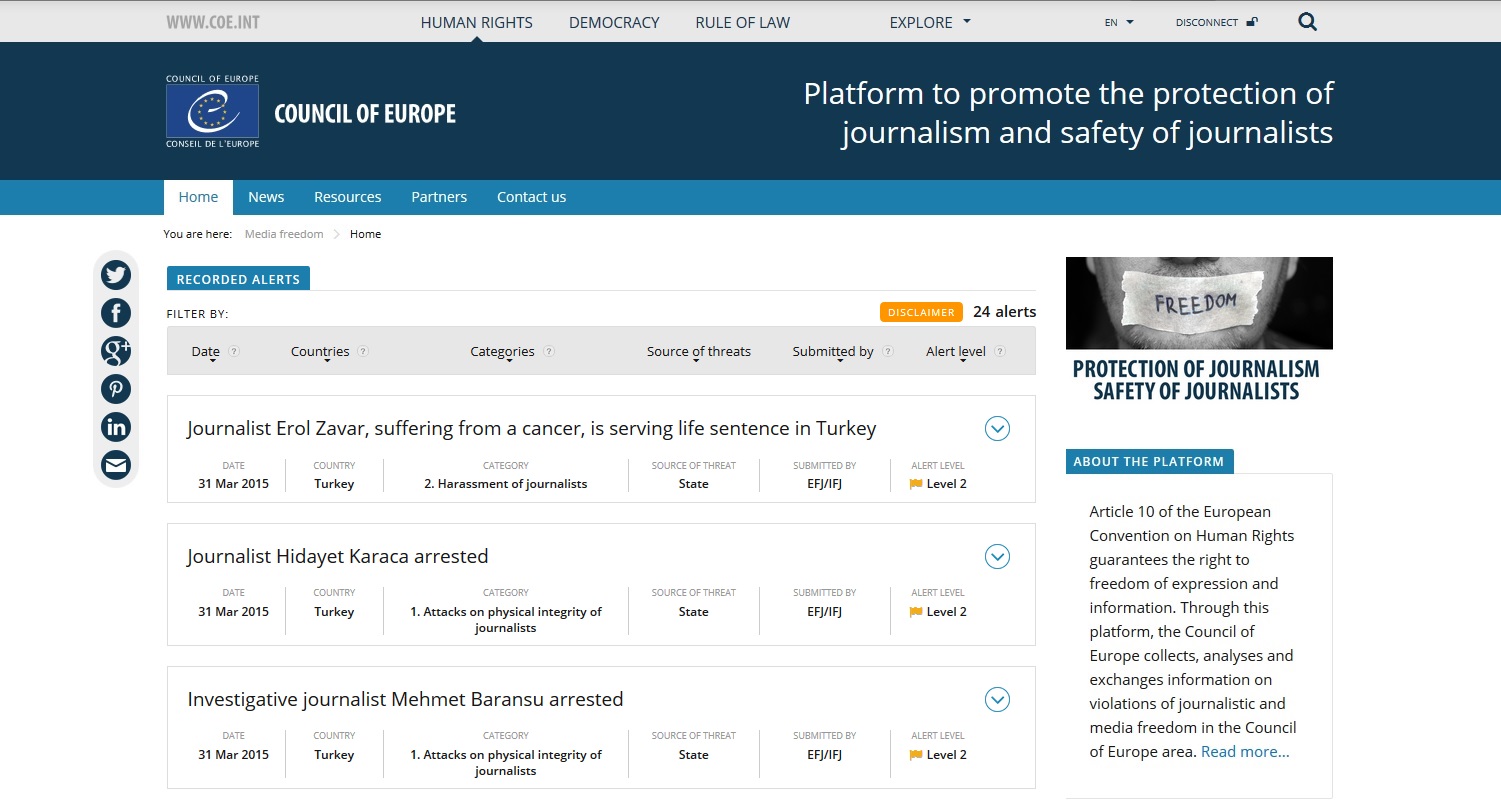
Task: Click the orange DISCLAIMER button
Action: [920, 311]
